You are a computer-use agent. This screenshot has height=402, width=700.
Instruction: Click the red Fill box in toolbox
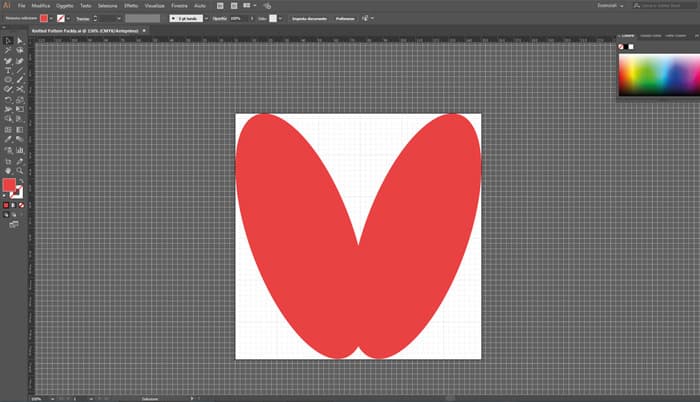pyautogui.click(x=10, y=185)
